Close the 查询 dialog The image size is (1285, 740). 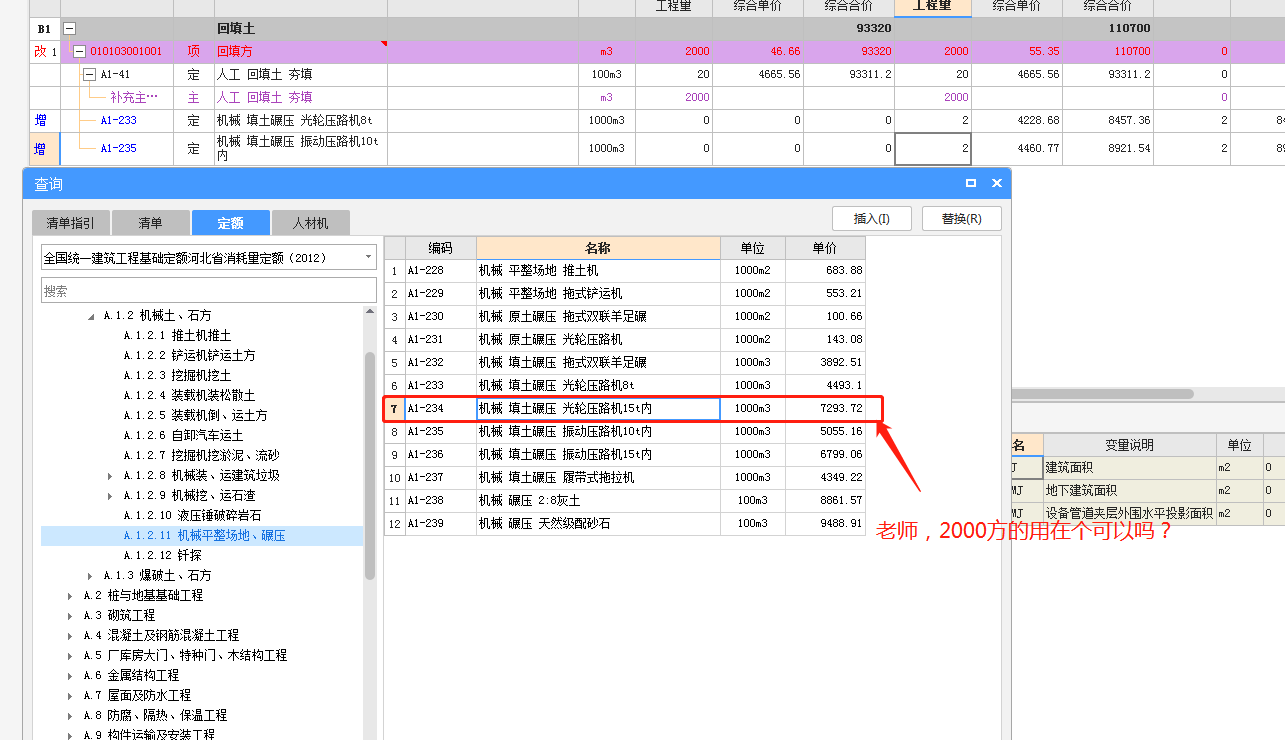pos(997,184)
